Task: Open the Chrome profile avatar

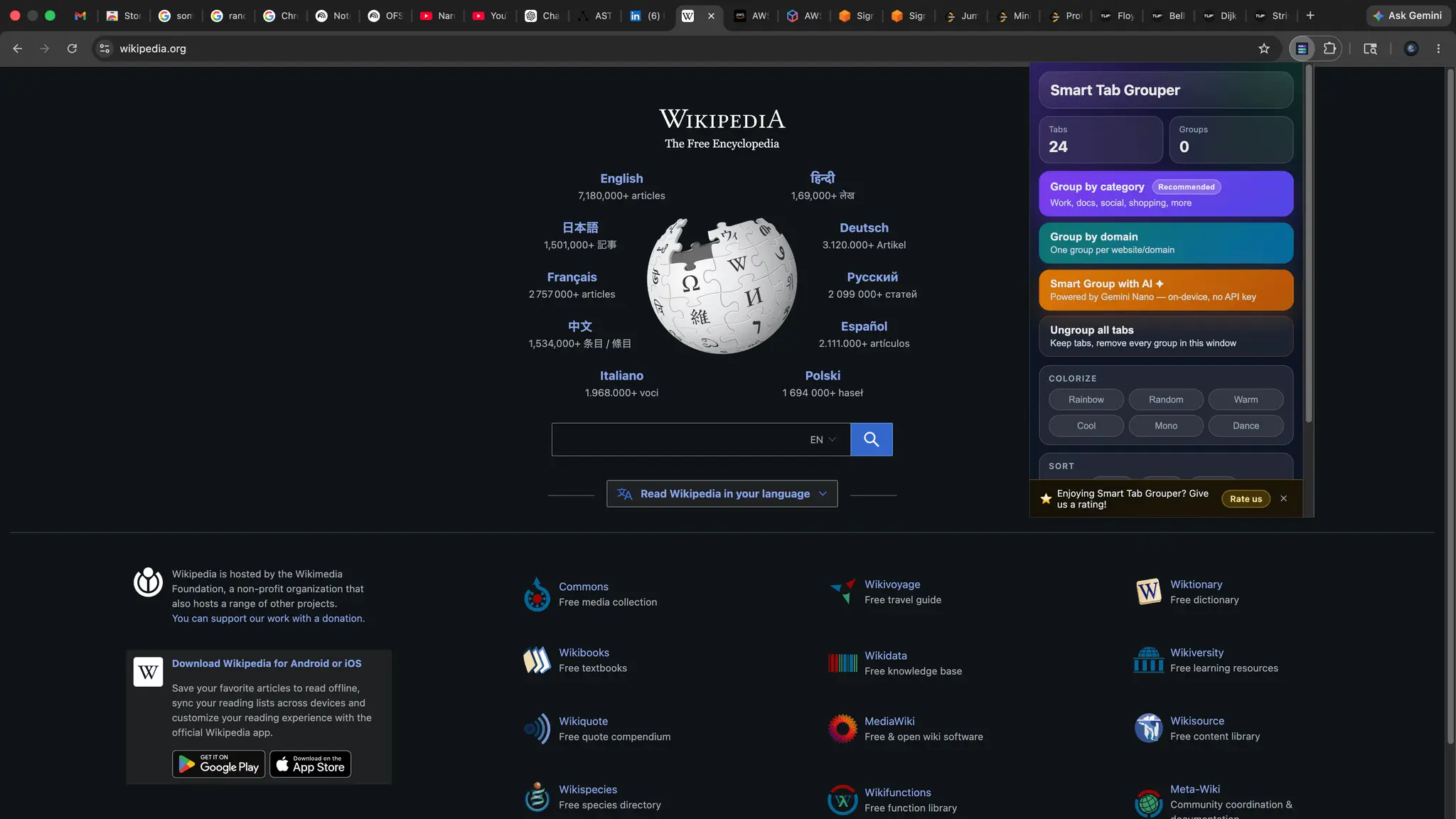Action: tap(1411, 48)
